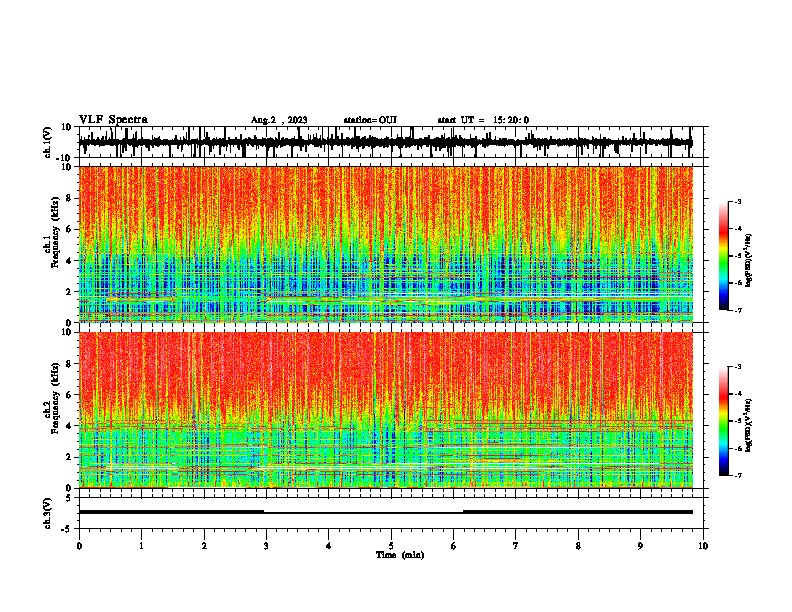Click the 'station=OUJ' label
The height and width of the screenshot is (612, 792).
(x=370, y=120)
